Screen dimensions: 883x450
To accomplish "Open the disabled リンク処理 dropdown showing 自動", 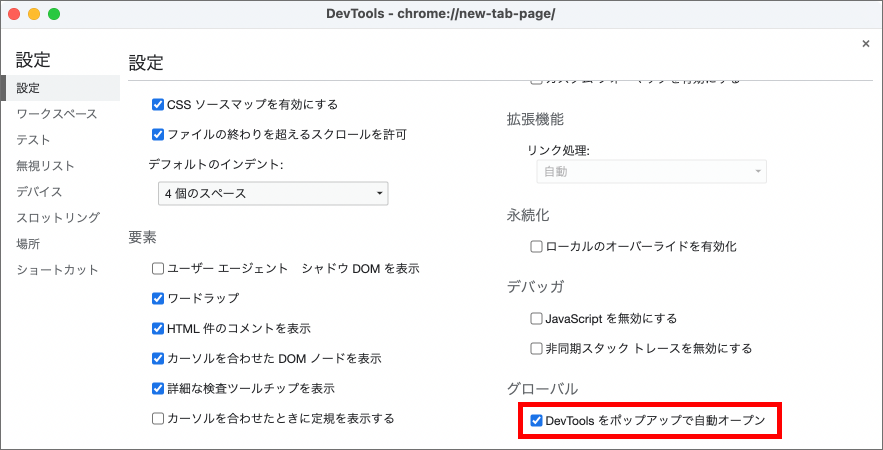I will pyautogui.click(x=651, y=172).
